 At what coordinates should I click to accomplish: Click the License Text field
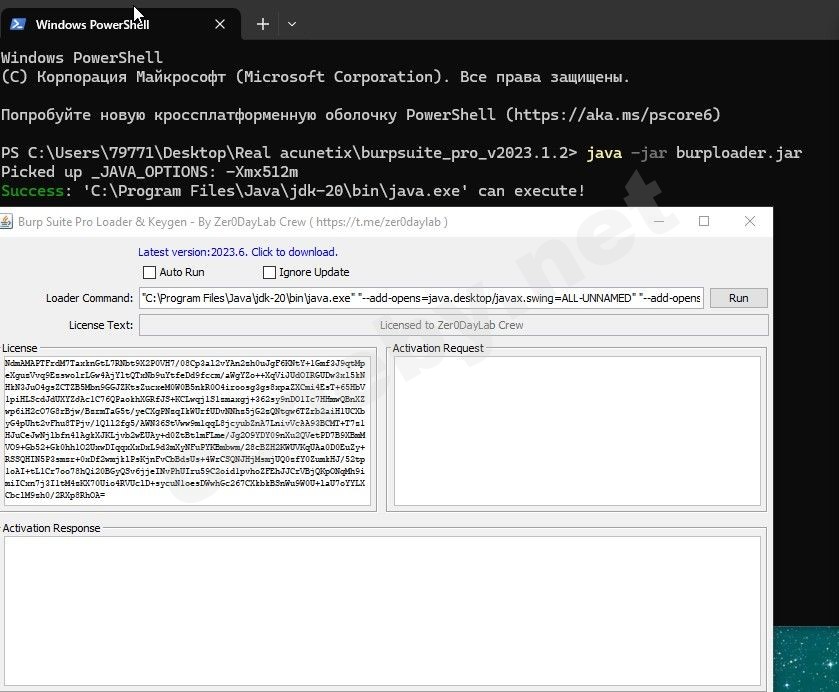coord(454,325)
